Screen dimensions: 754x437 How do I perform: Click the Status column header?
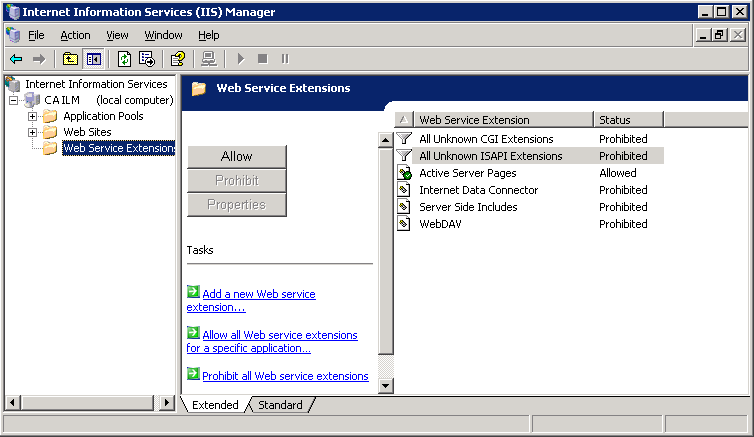pos(628,120)
